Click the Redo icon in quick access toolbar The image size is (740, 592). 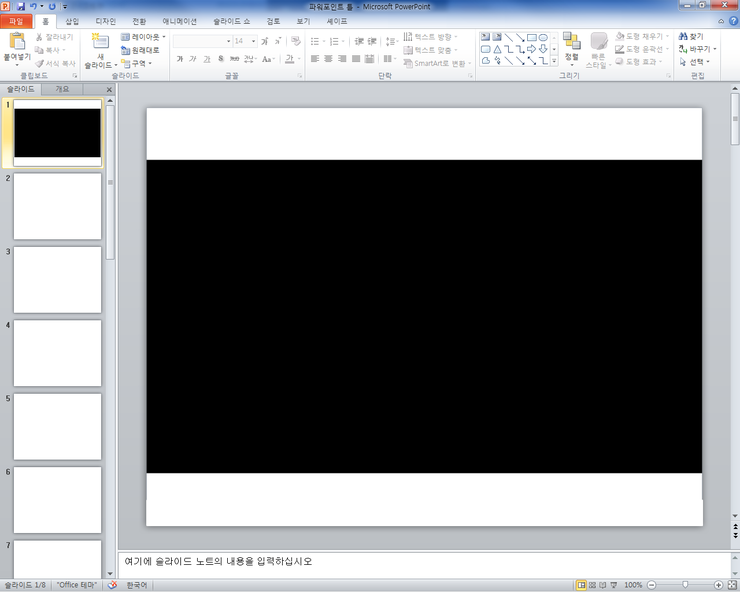(52, 6)
